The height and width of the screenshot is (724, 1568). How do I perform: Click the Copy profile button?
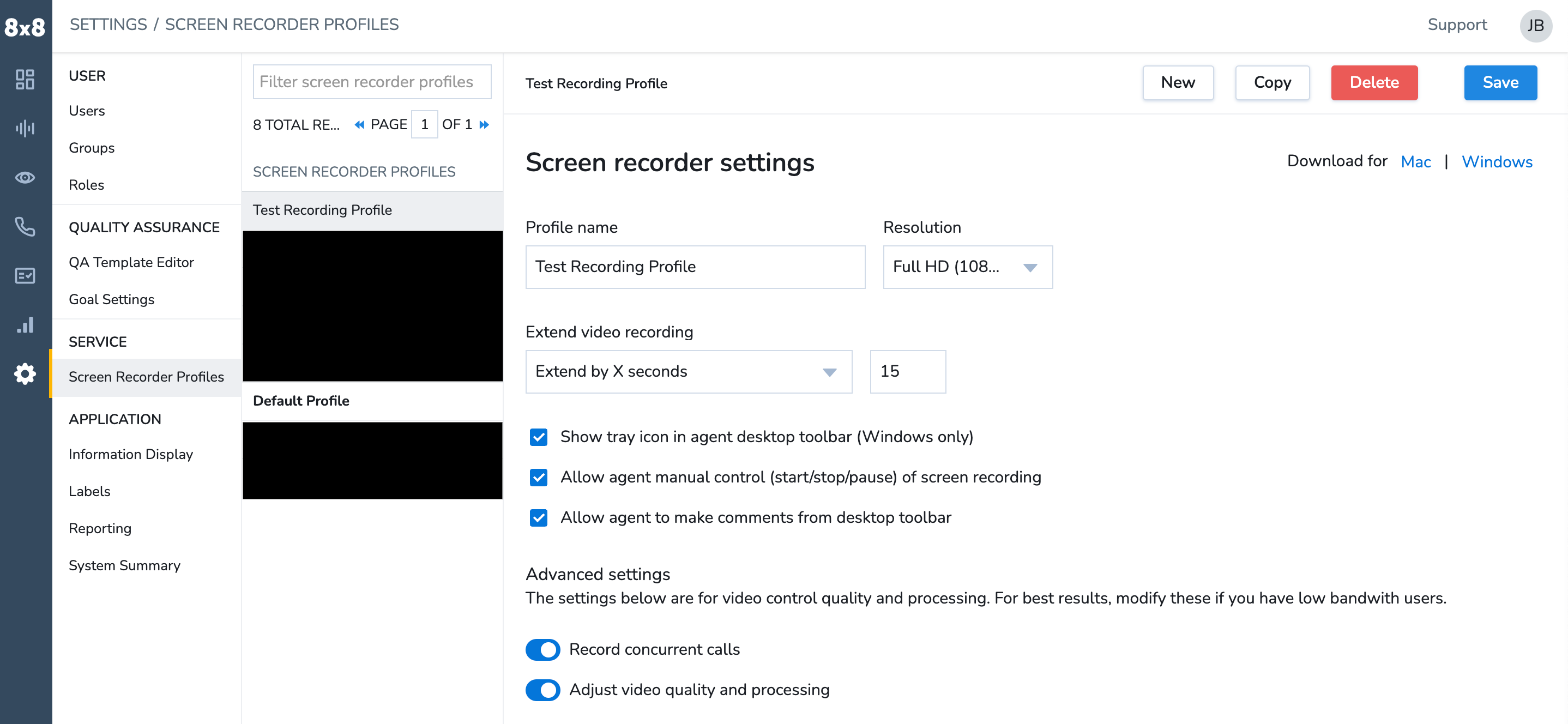click(x=1271, y=83)
